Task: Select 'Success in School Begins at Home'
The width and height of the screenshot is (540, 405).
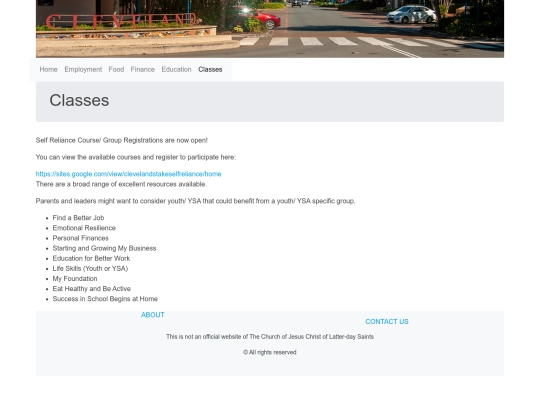Action: click(105, 299)
